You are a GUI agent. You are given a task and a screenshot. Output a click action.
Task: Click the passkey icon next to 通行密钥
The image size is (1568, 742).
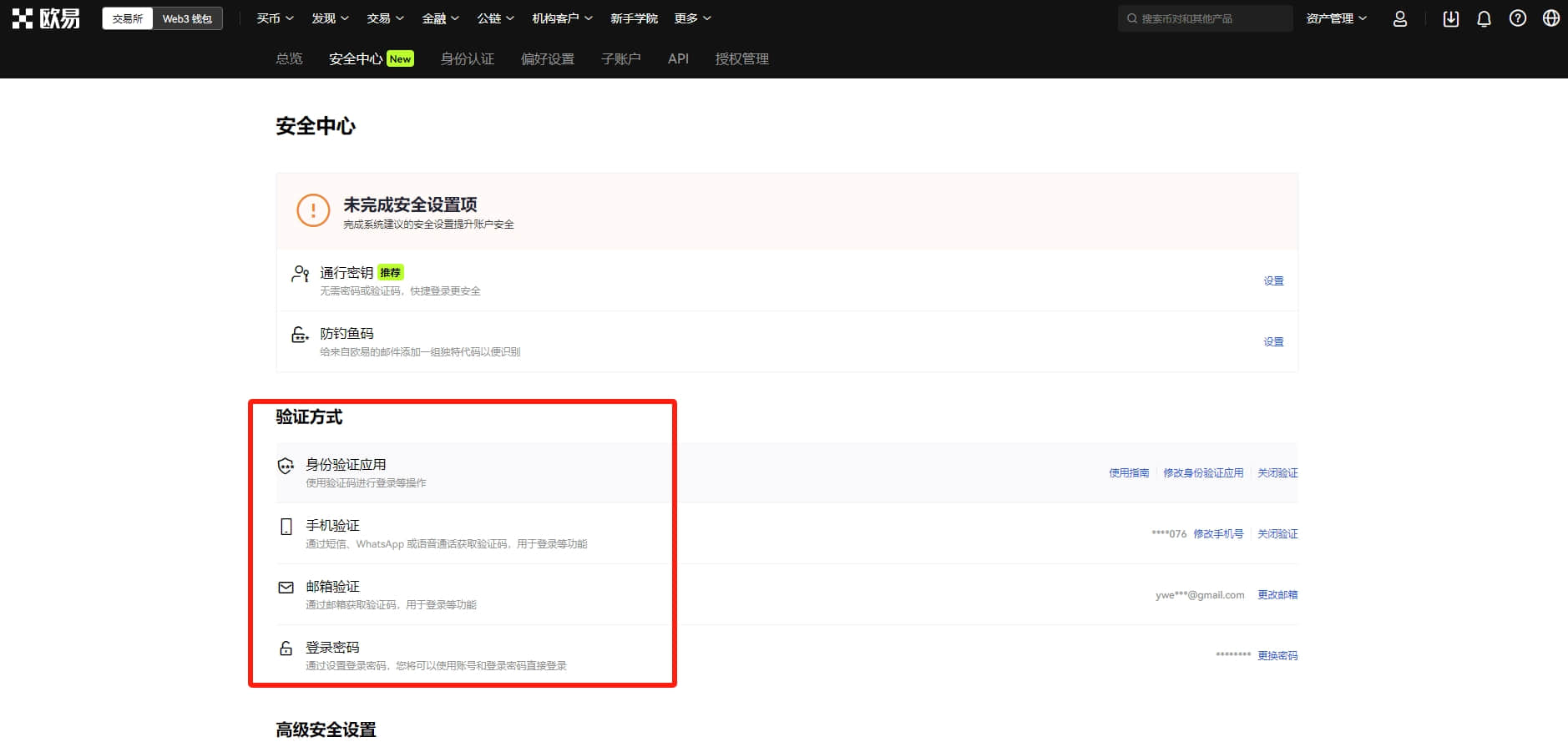point(301,274)
